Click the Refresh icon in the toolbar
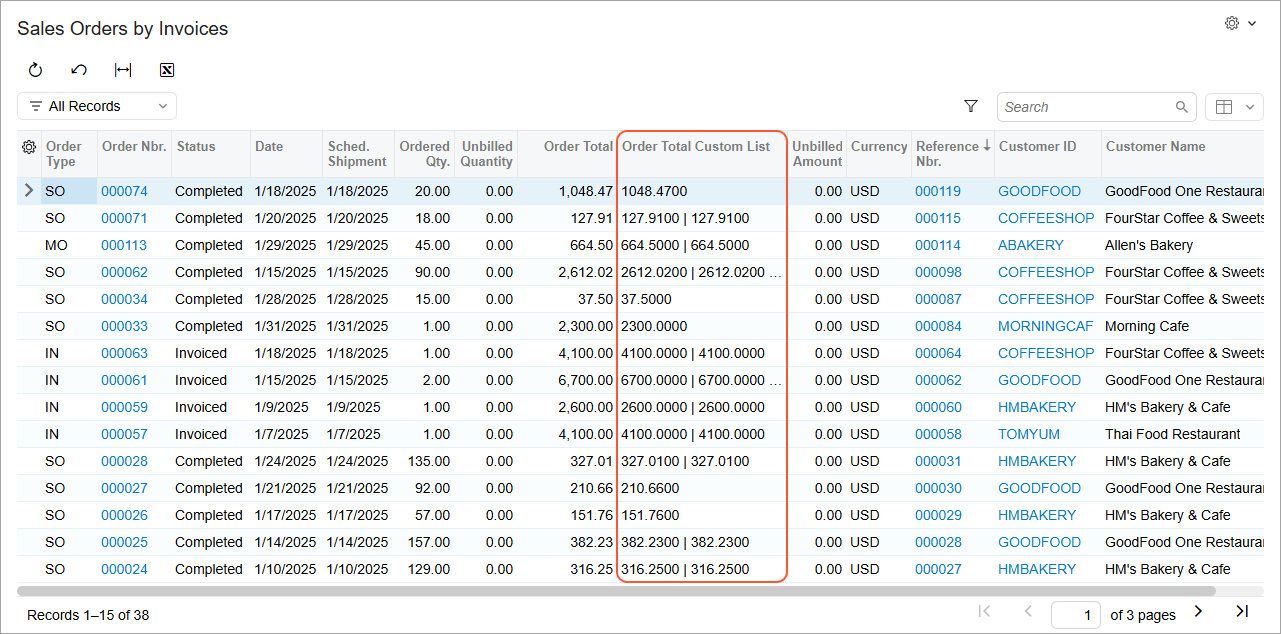1281x634 pixels. (x=35, y=70)
